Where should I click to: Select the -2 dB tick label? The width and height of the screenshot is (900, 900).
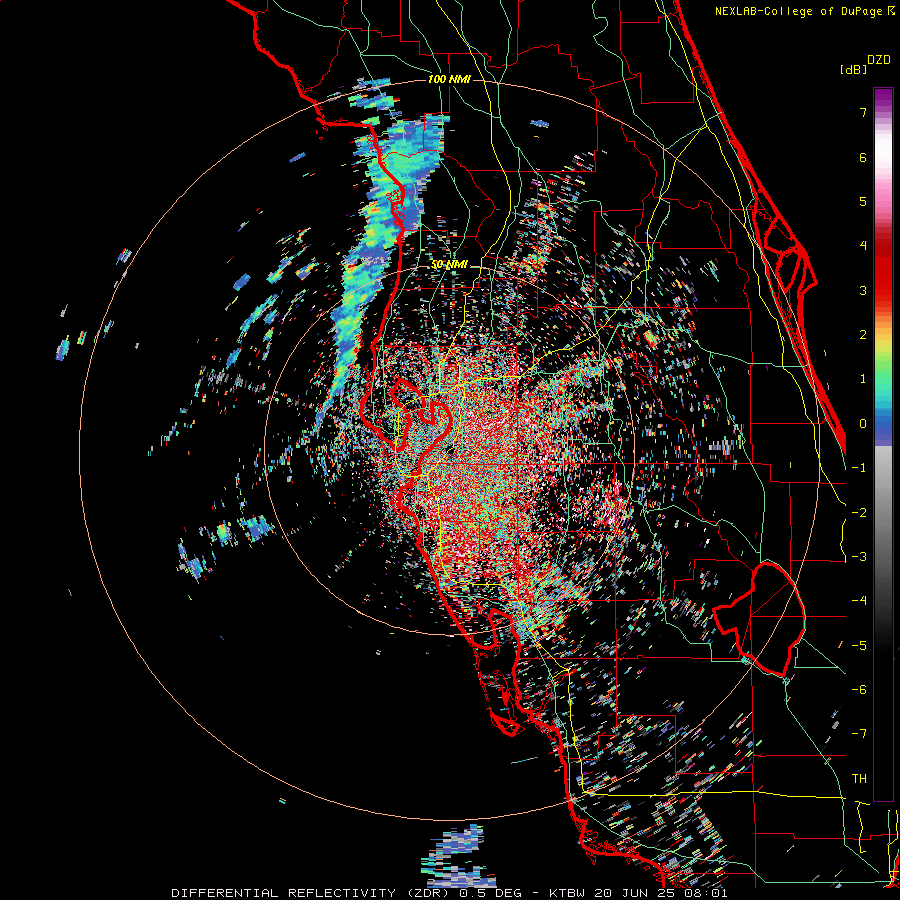tap(859, 513)
